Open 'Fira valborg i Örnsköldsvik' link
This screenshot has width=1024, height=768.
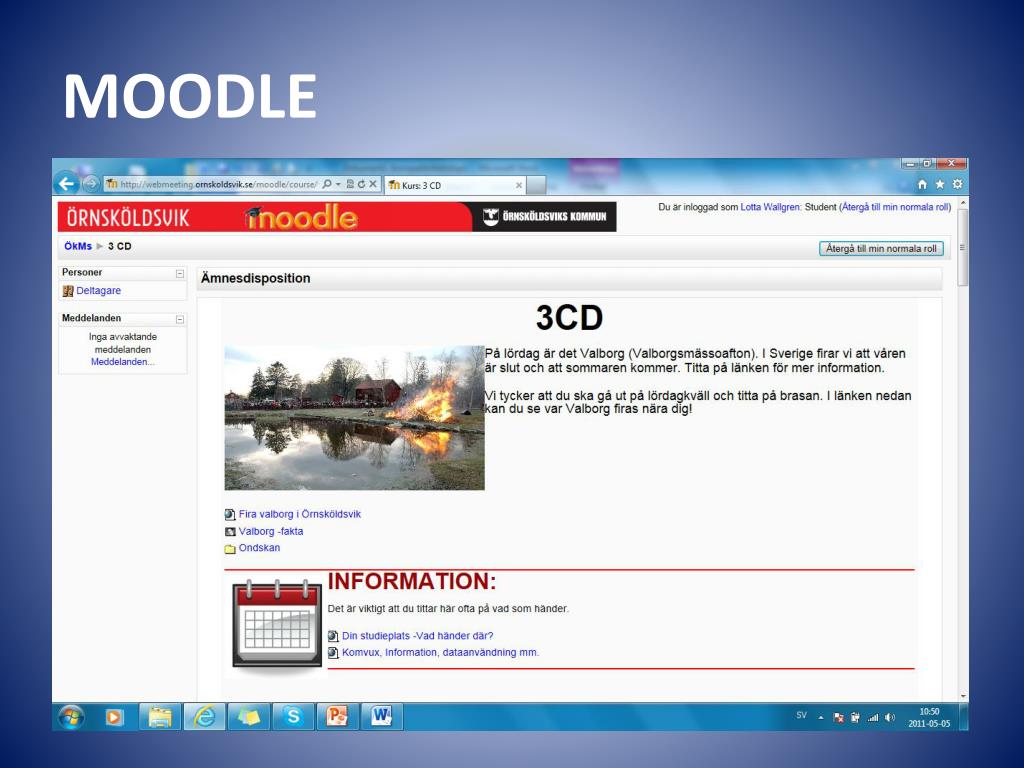300,514
